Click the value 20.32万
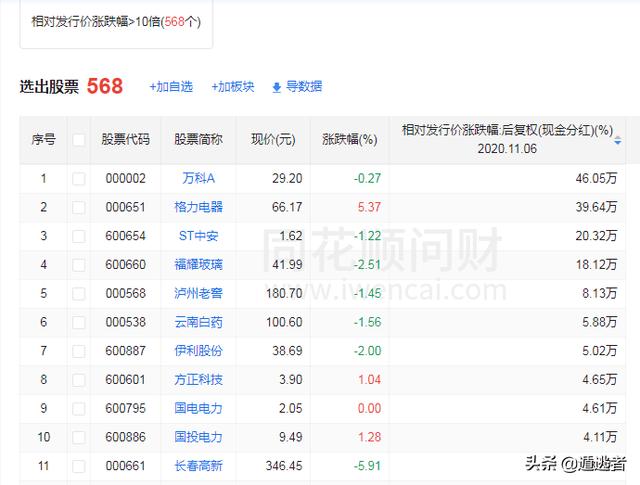The image size is (640, 485). (596, 236)
